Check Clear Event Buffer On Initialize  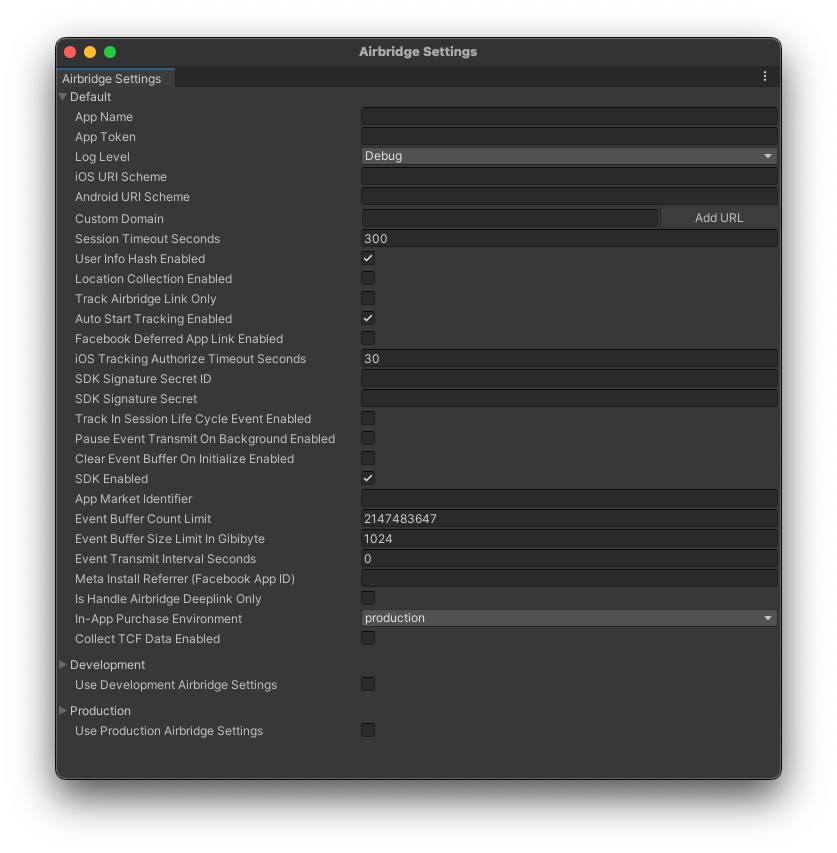click(x=368, y=458)
